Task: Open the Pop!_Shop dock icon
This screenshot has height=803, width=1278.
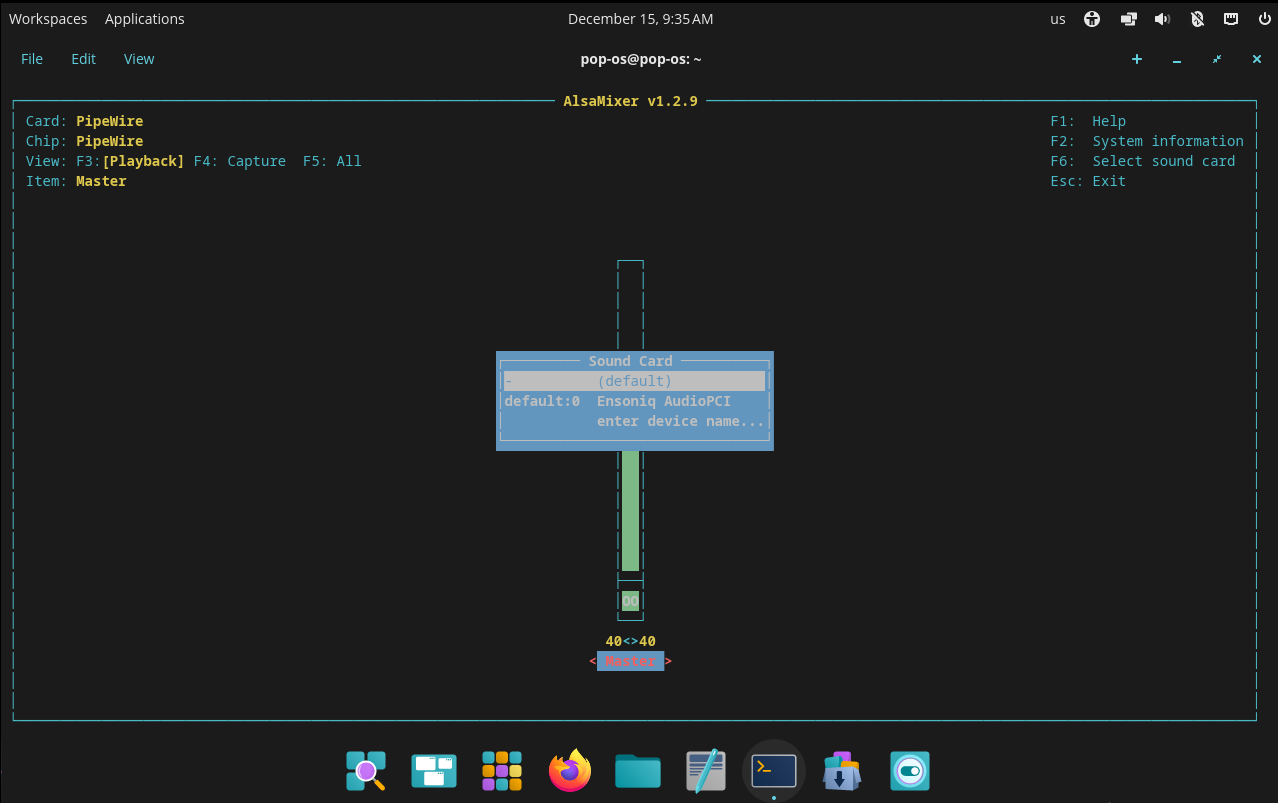Action: coord(841,771)
